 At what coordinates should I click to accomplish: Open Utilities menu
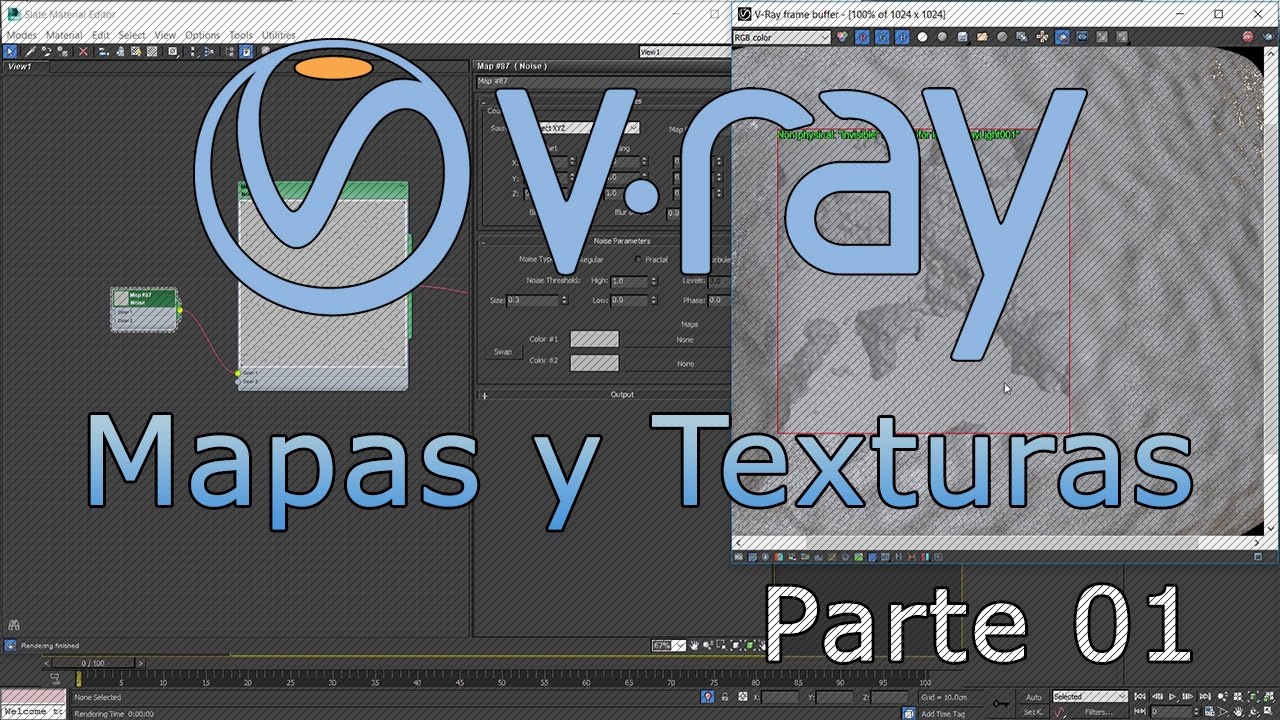pyautogui.click(x=278, y=35)
